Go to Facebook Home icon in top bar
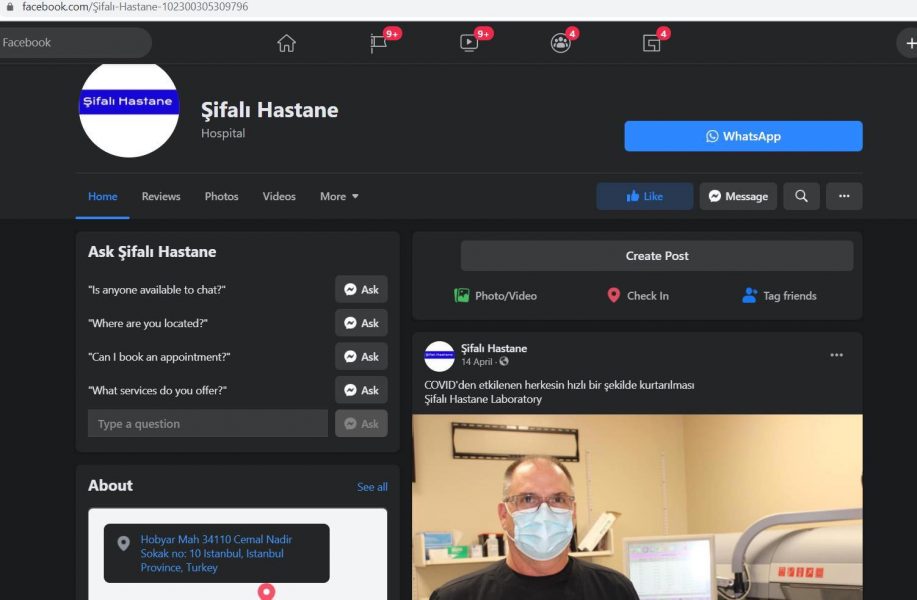The width and height of the screenshot is (917, 600). 286,43
